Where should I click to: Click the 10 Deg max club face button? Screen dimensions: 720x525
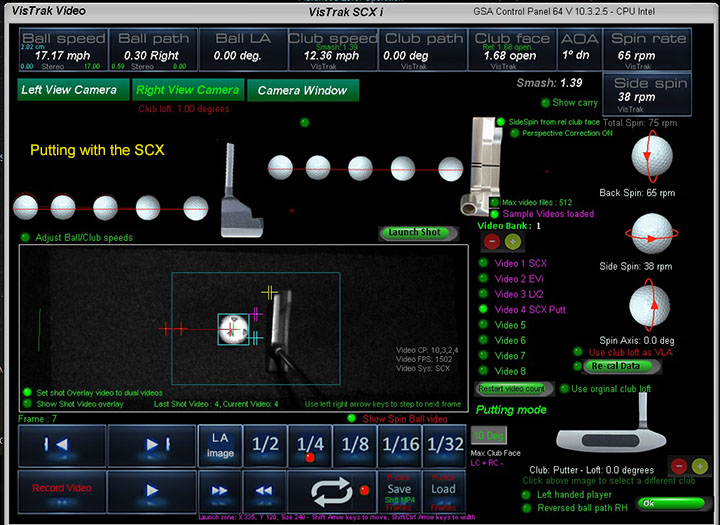coord(489,435)
